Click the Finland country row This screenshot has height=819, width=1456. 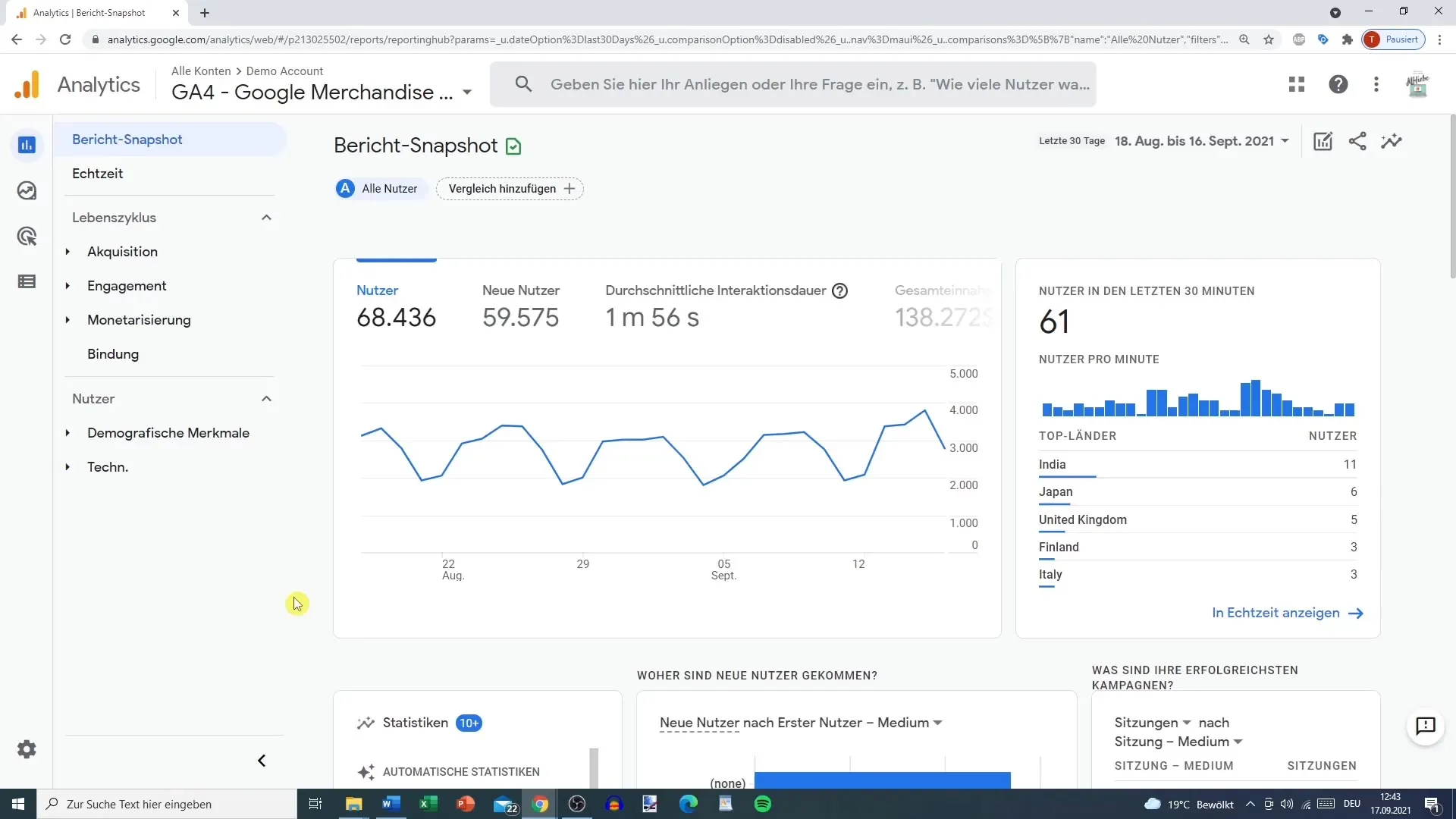pos(1198,548)
